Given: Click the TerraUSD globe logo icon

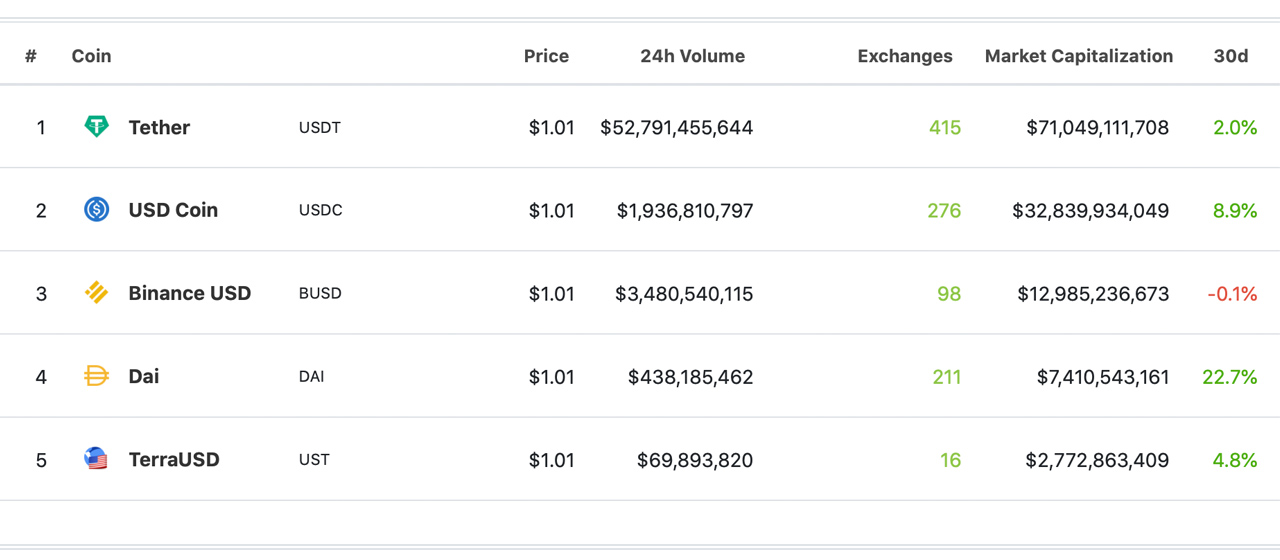Looking at the screenshot, I should coord(96,459).
